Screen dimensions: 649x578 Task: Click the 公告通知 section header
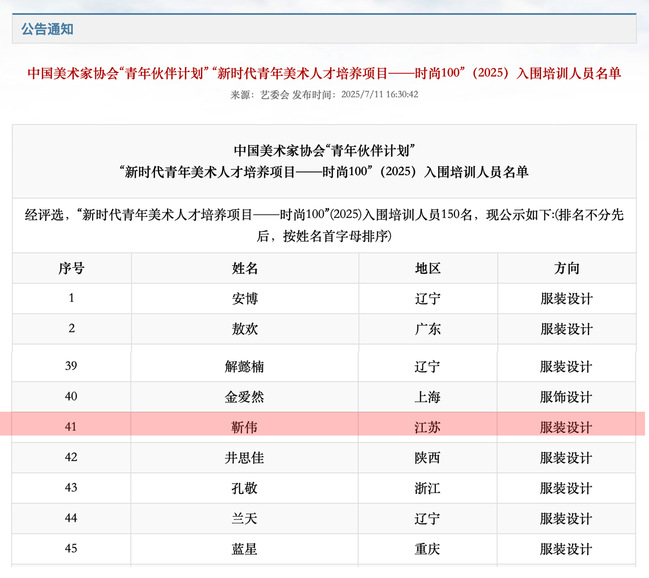point(47,29)
